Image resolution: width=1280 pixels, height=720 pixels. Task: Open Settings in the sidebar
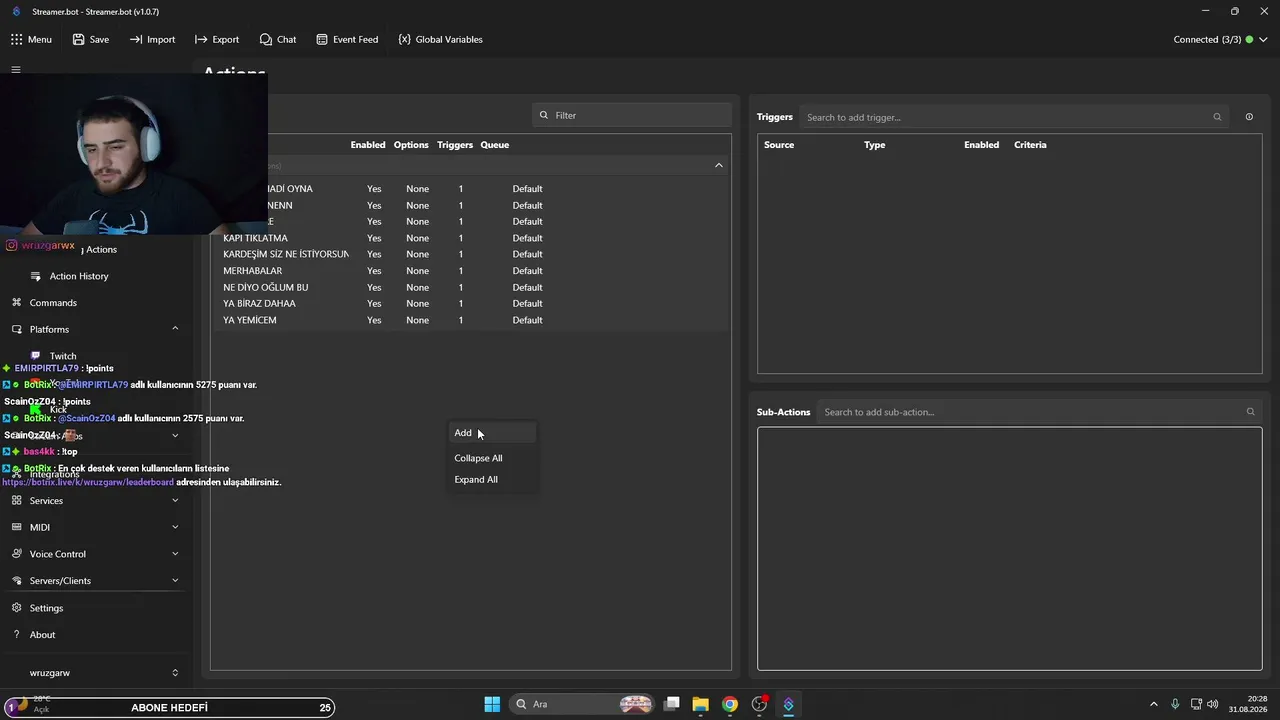[x=46, y=608]
